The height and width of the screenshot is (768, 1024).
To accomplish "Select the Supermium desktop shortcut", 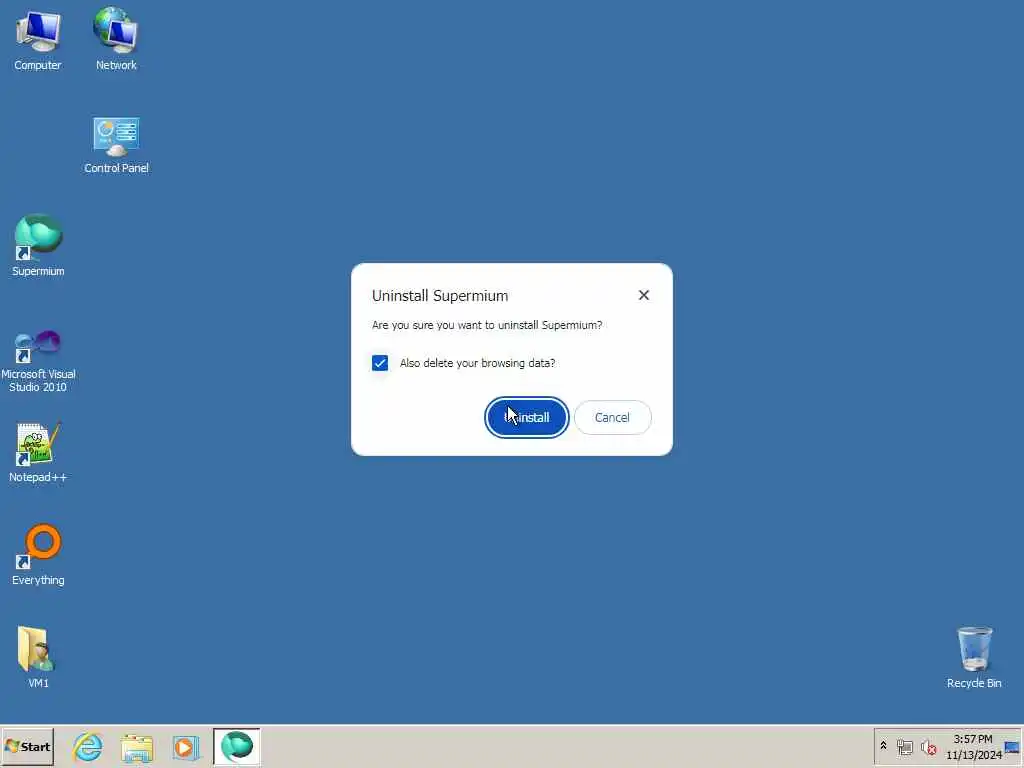I will [38, 245].
